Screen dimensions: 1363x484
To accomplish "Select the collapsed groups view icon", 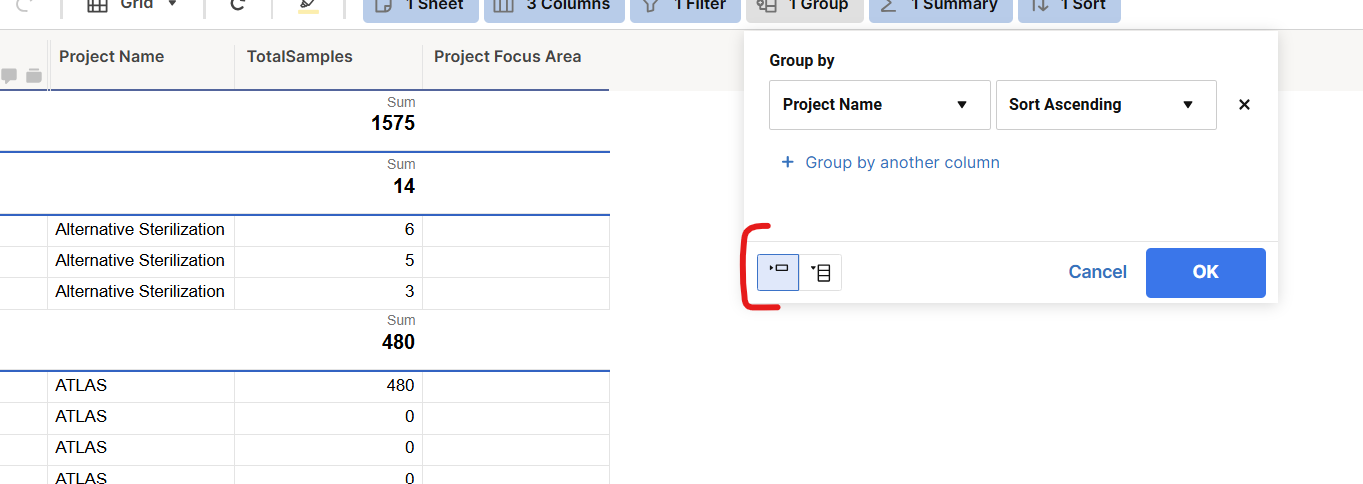I will (x=778, y=271).
